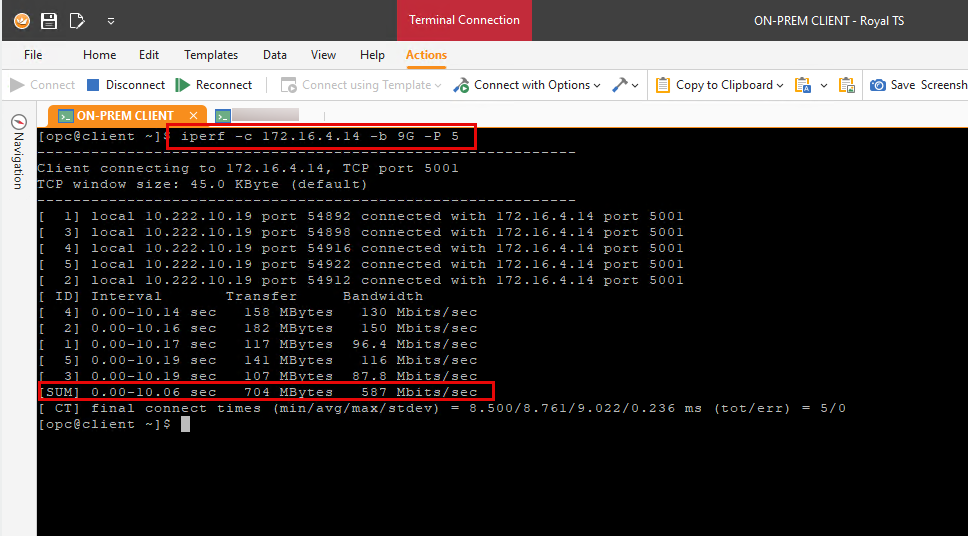
Task: Click the Royal TS application logo icon
Action: [21, 20]
